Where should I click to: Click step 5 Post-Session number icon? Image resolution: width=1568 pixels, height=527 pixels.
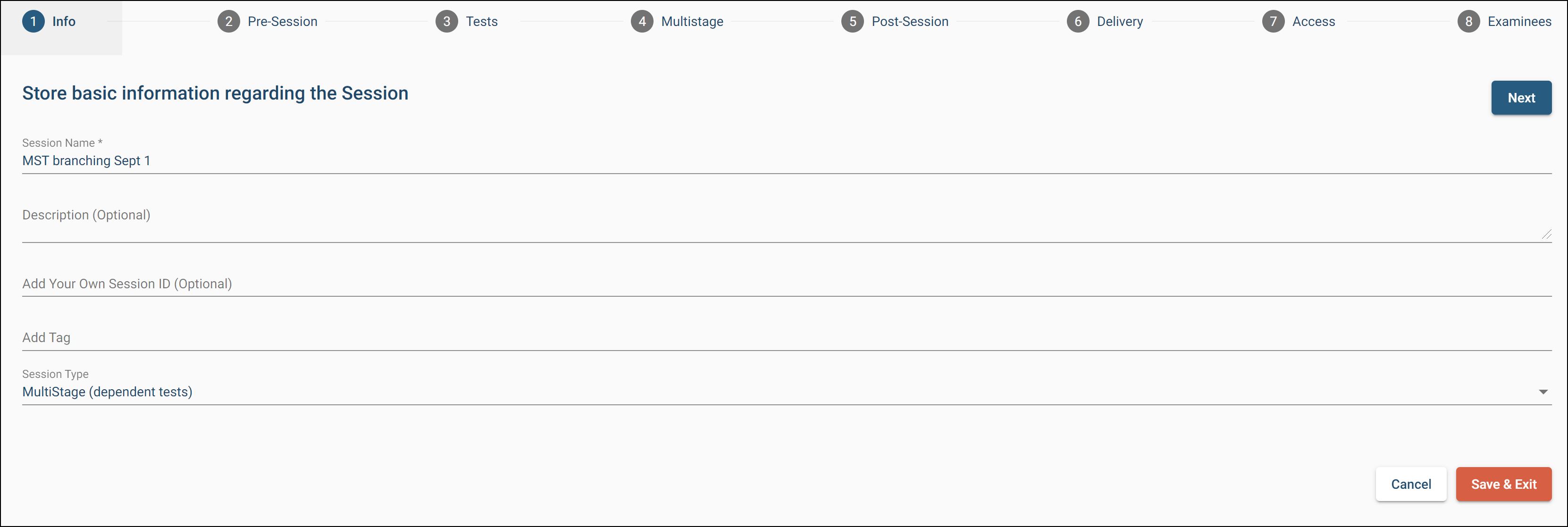[852, 21]
